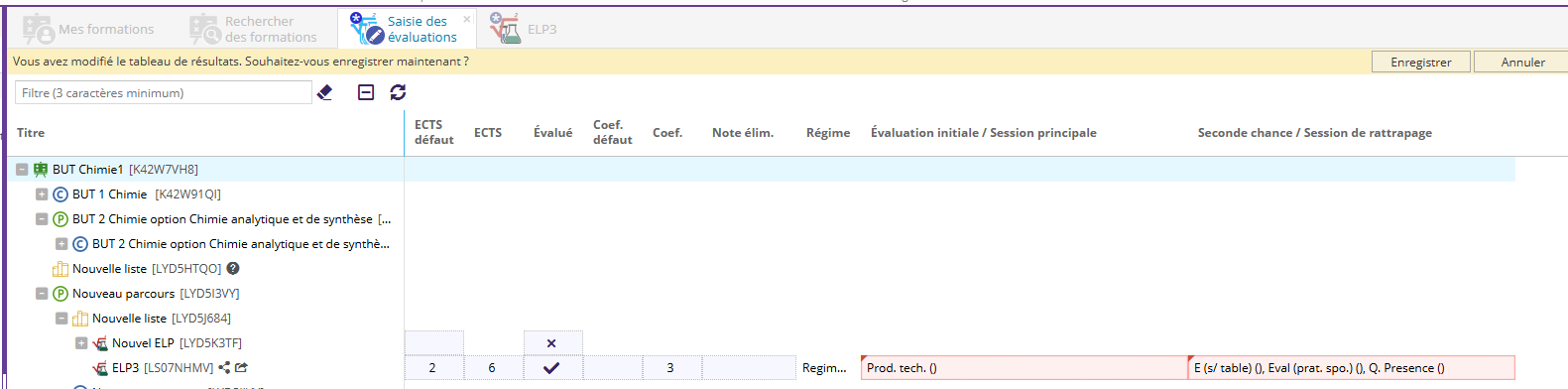Click the green BUT Chimie1 formation icon
The image size is (1568, 389).
tap(41, 169)
